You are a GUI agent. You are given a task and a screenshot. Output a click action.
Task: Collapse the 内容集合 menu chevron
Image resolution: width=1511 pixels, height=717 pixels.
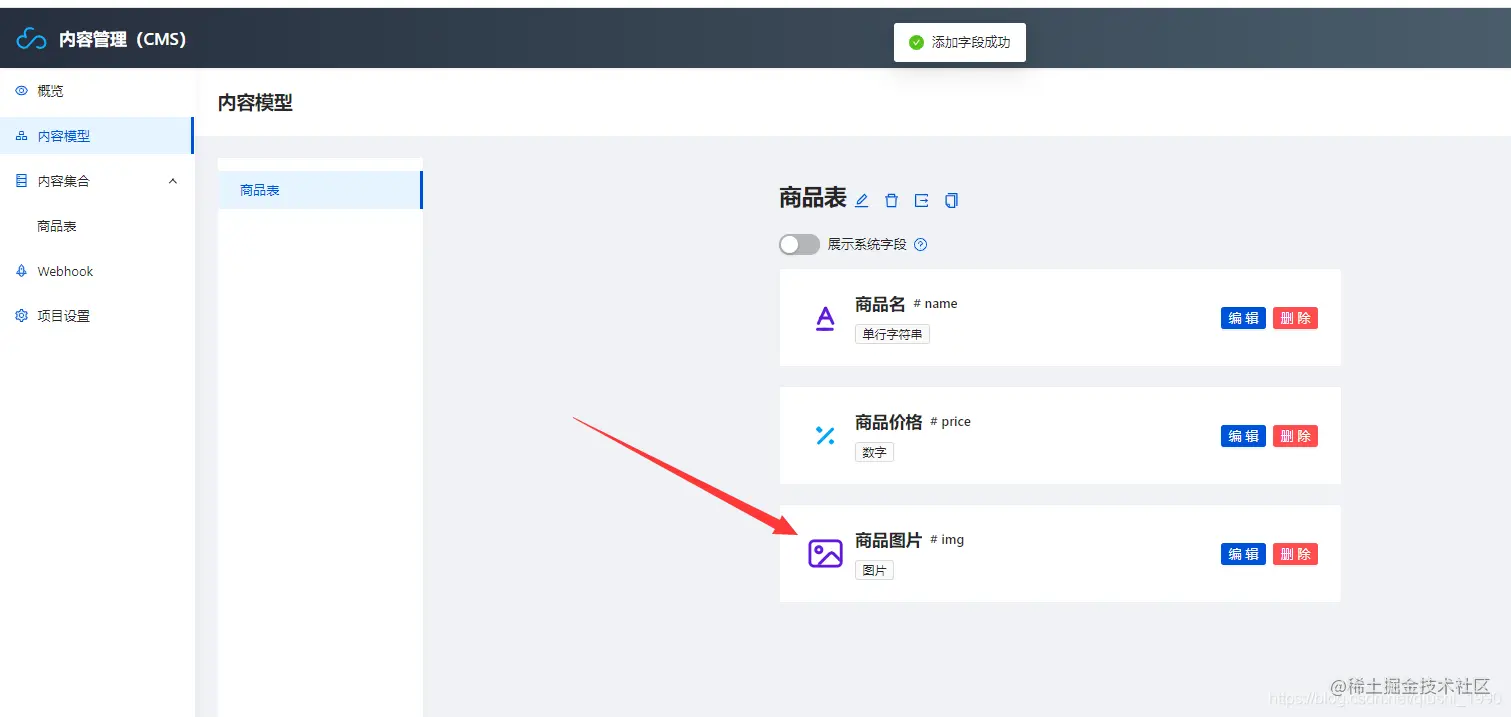coord(173,181)
